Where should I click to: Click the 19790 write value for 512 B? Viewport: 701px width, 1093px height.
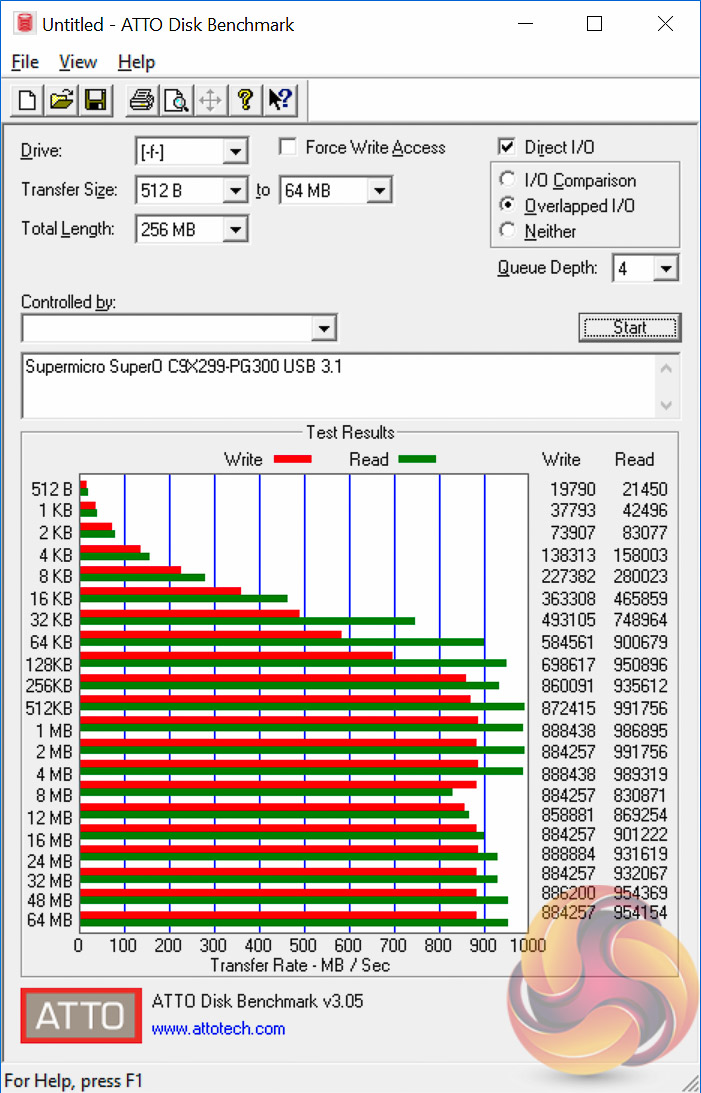573,489
